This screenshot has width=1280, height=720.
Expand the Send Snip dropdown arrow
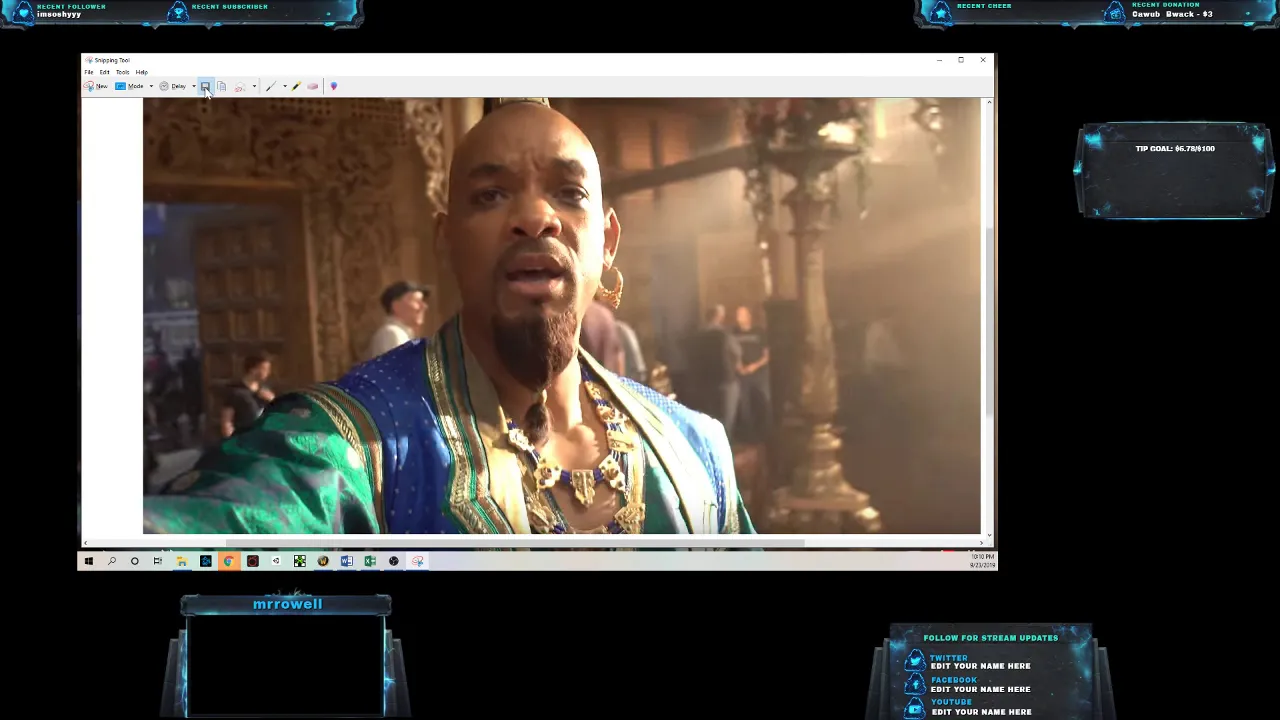254,86
